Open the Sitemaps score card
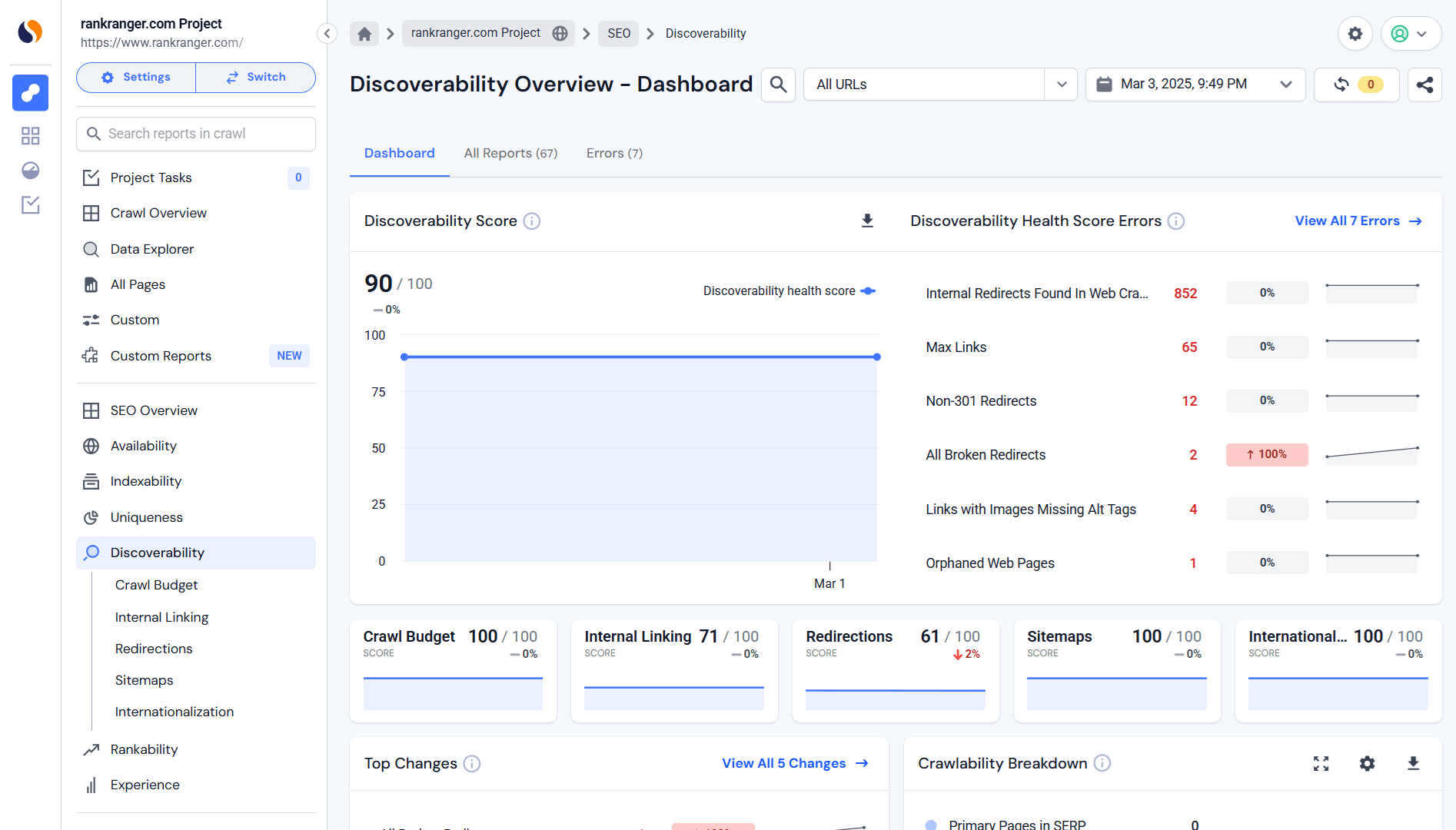This screenshot has height=830, width=1456. (1117, 671)
